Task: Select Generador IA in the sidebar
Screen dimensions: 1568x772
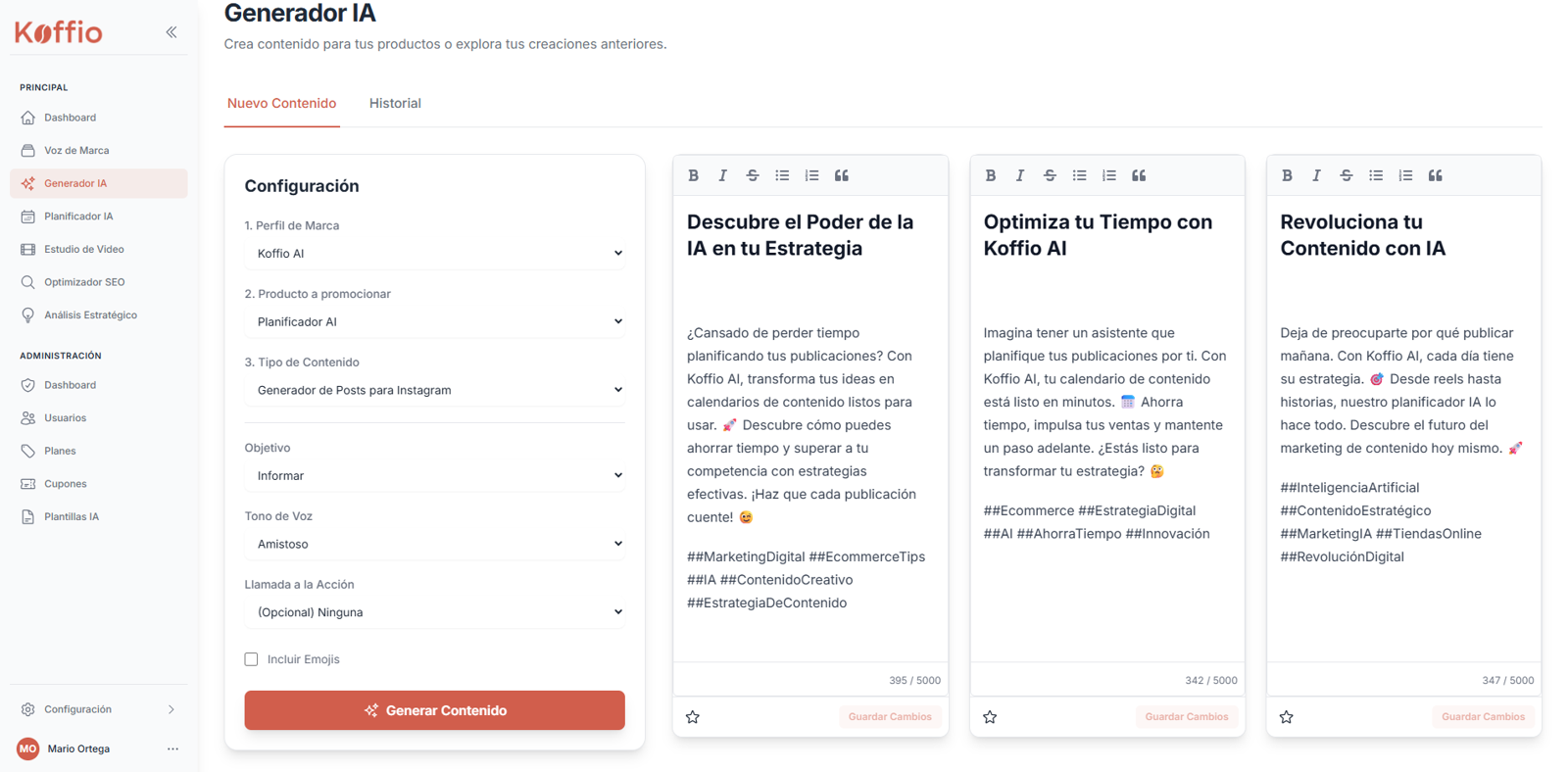Action: click(98, 183)
